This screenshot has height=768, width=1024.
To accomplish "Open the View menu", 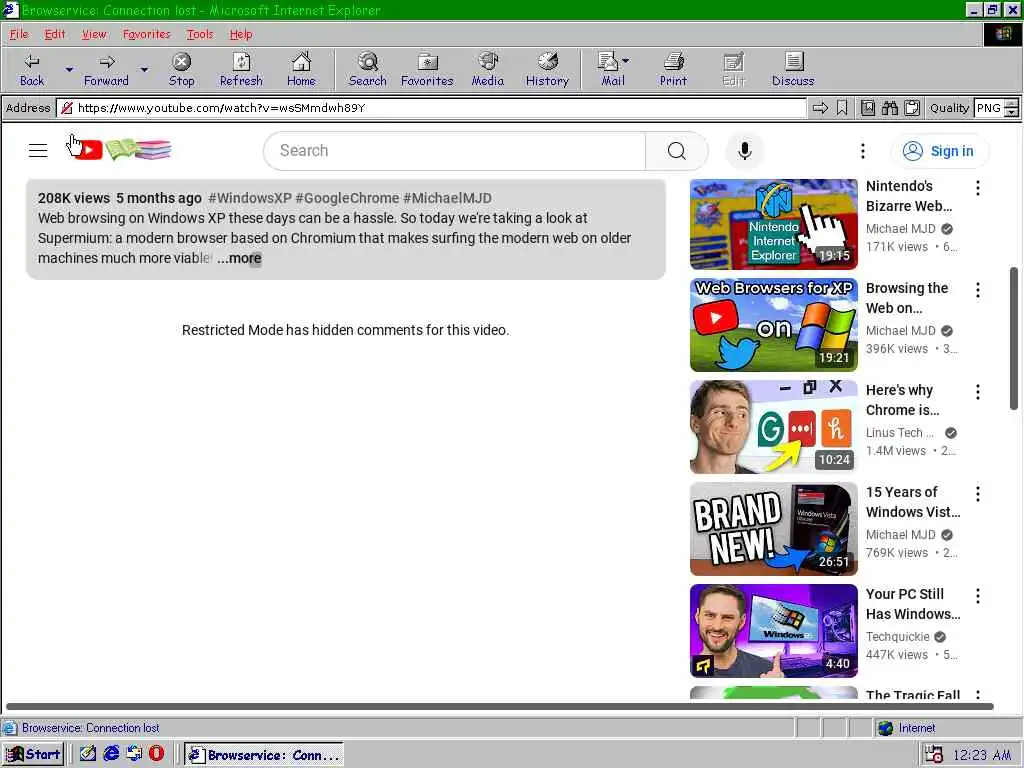I will (x=94, y=35).
